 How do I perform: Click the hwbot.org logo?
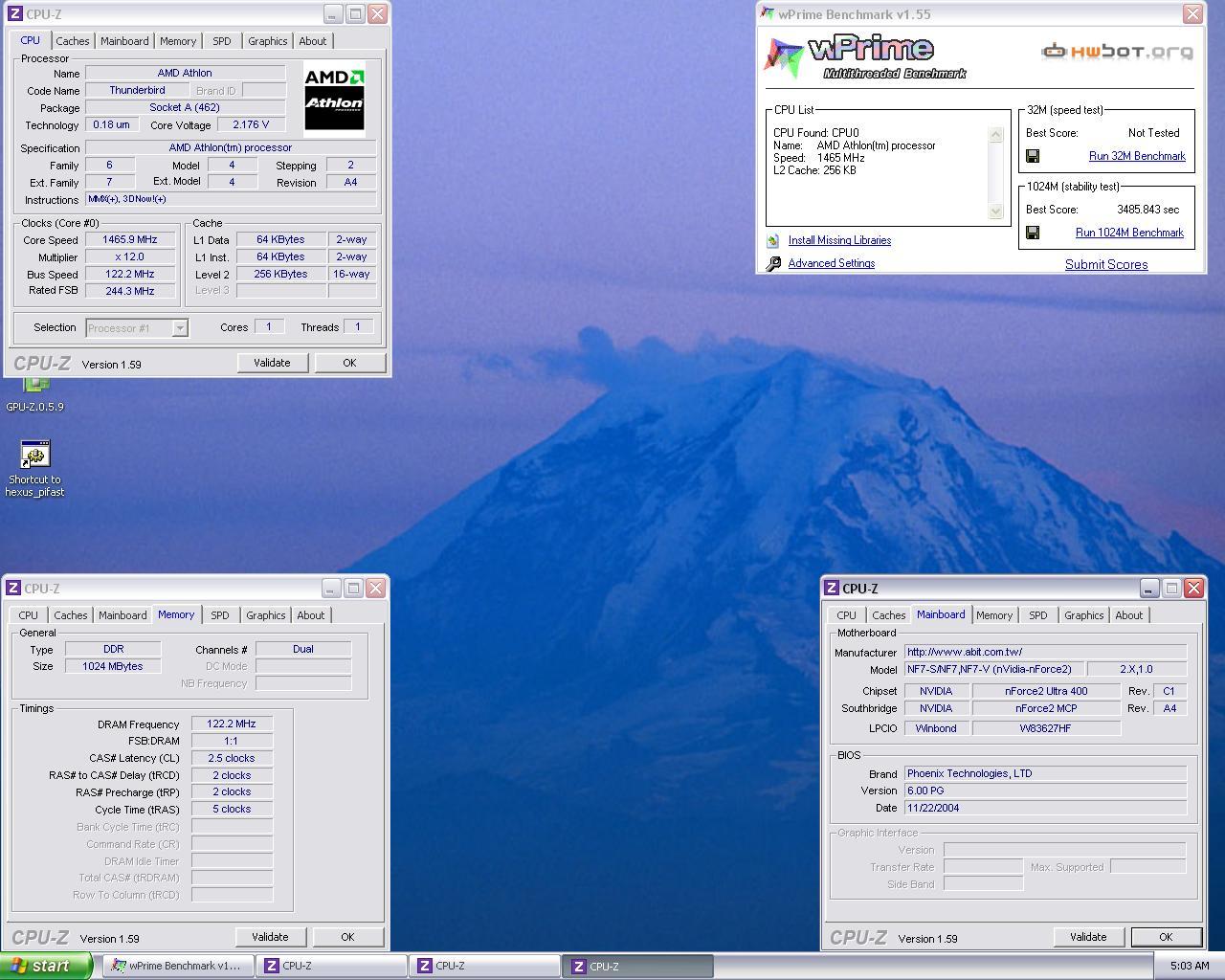point(1117,51)
